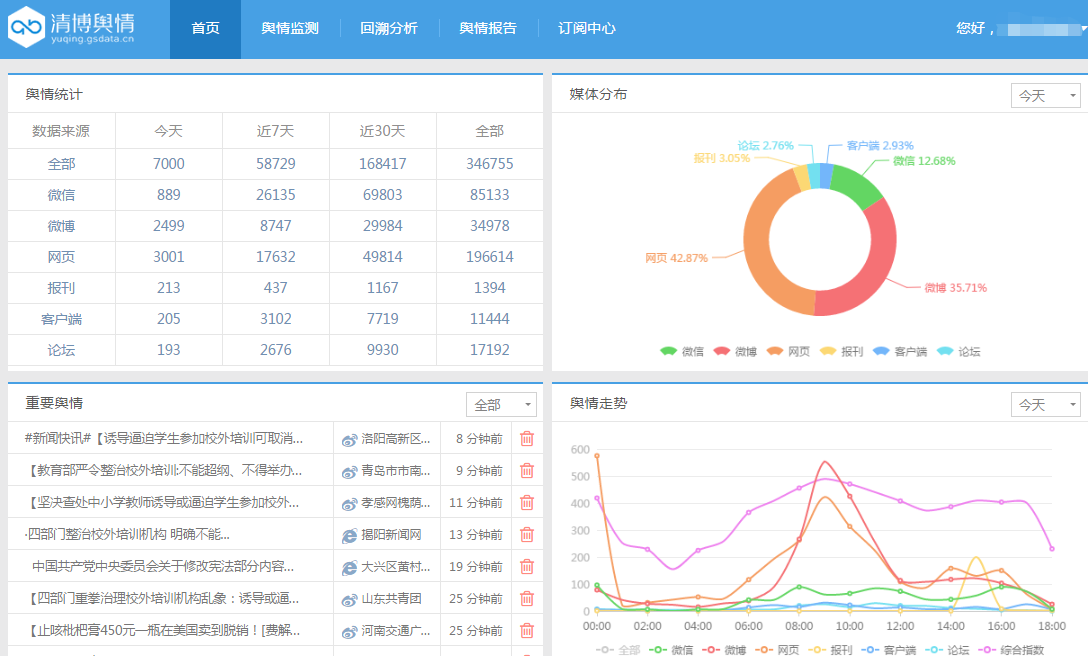Enable the greyed 全部 series in 舆情走势 legend
1088x656 pixels.
[618, 650]
